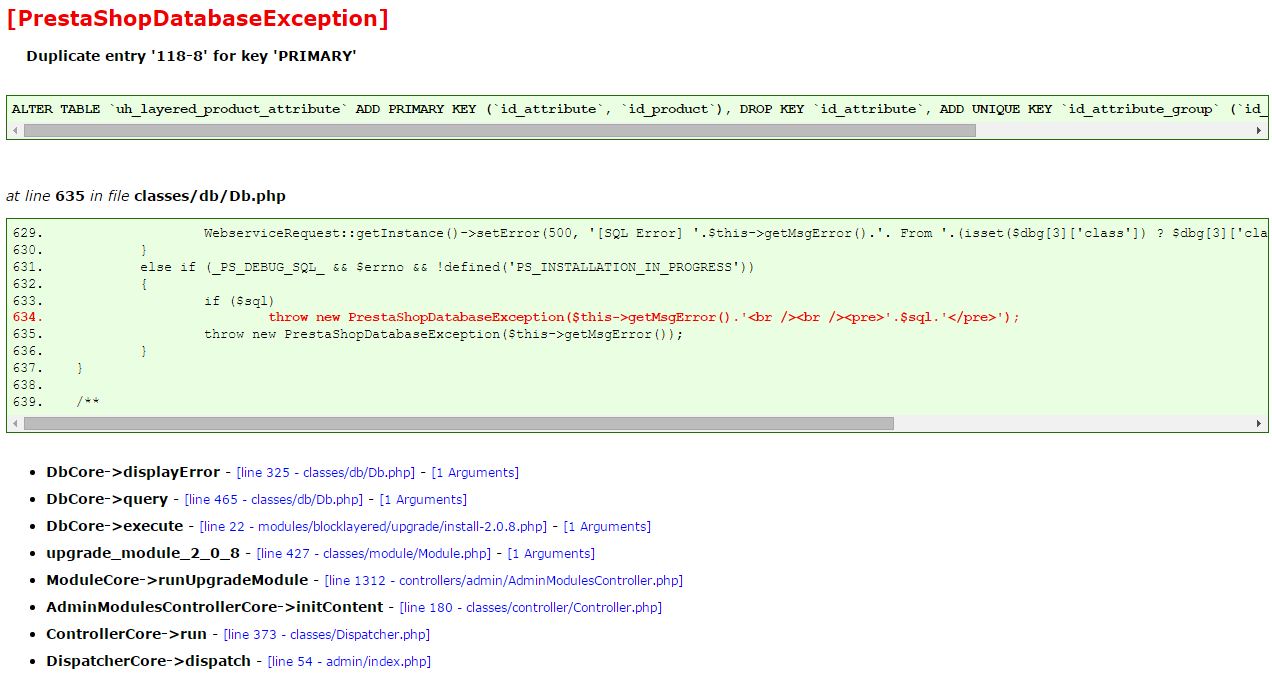This screenshot has height=684, width=1272.
Task: Show '1 Arguments' for DbCore->execute
Action: pyautogui.click(x=607, y=527)
